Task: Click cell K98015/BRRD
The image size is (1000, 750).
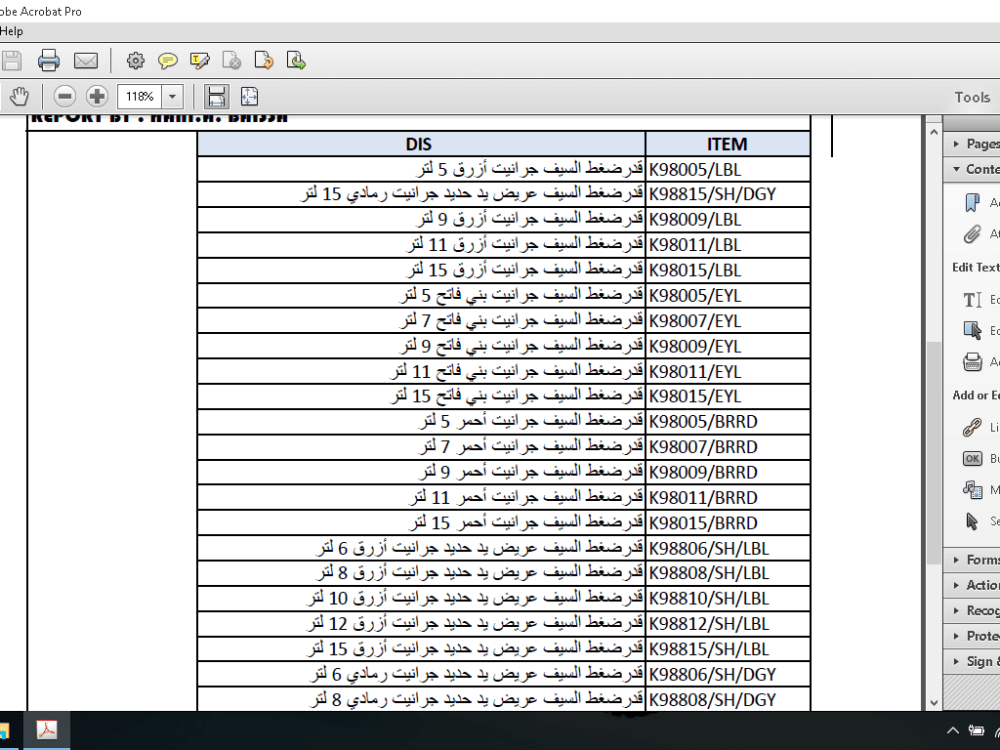Action: pyautogui.click(x=728, y=523)
